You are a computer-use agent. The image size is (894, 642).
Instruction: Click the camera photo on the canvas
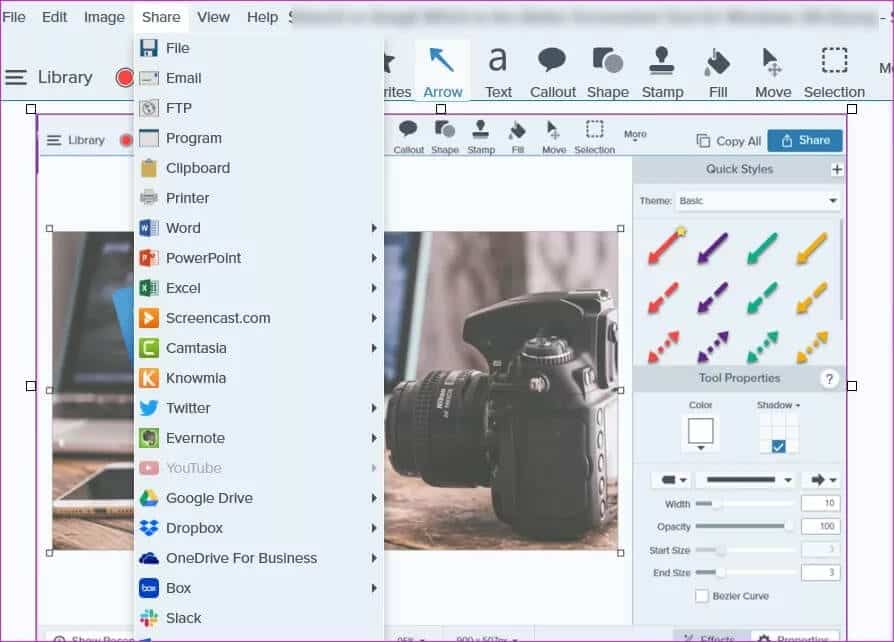coord(501,390)
